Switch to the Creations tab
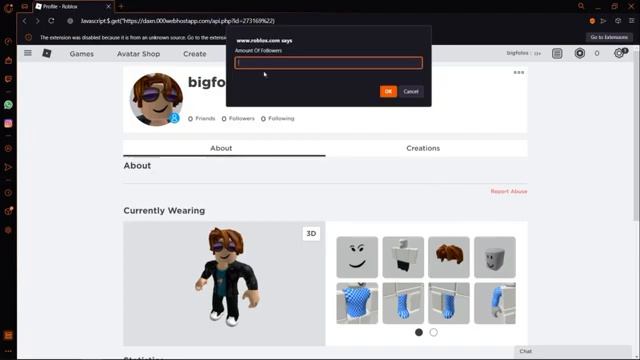The width and height of the screenshot is (640, 360). [427, 148]
